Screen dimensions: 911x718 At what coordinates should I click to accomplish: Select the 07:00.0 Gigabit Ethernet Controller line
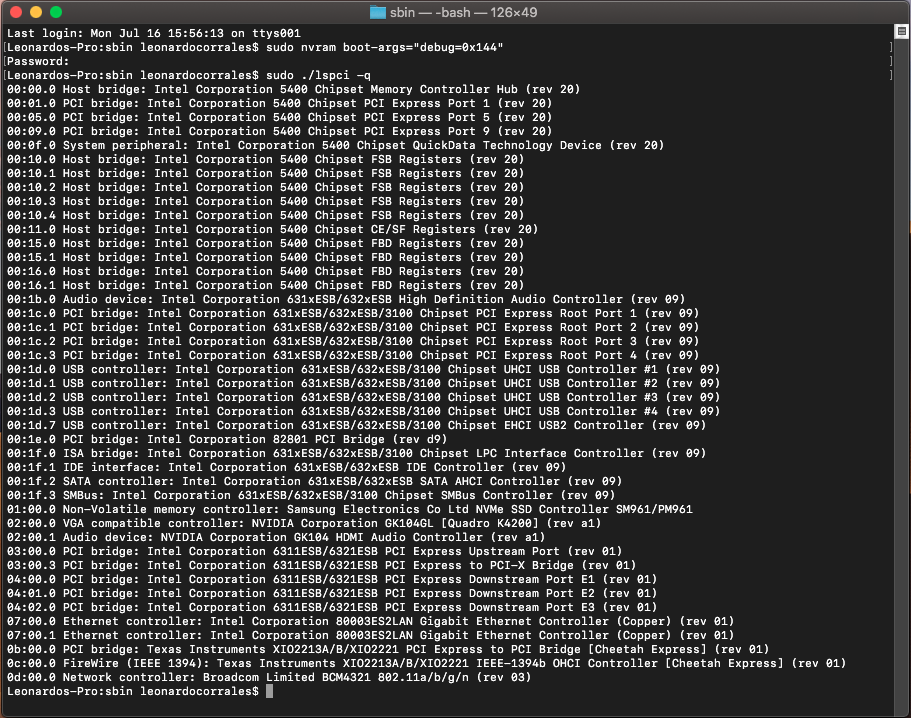pyautogui.click(x=371, y=621)
